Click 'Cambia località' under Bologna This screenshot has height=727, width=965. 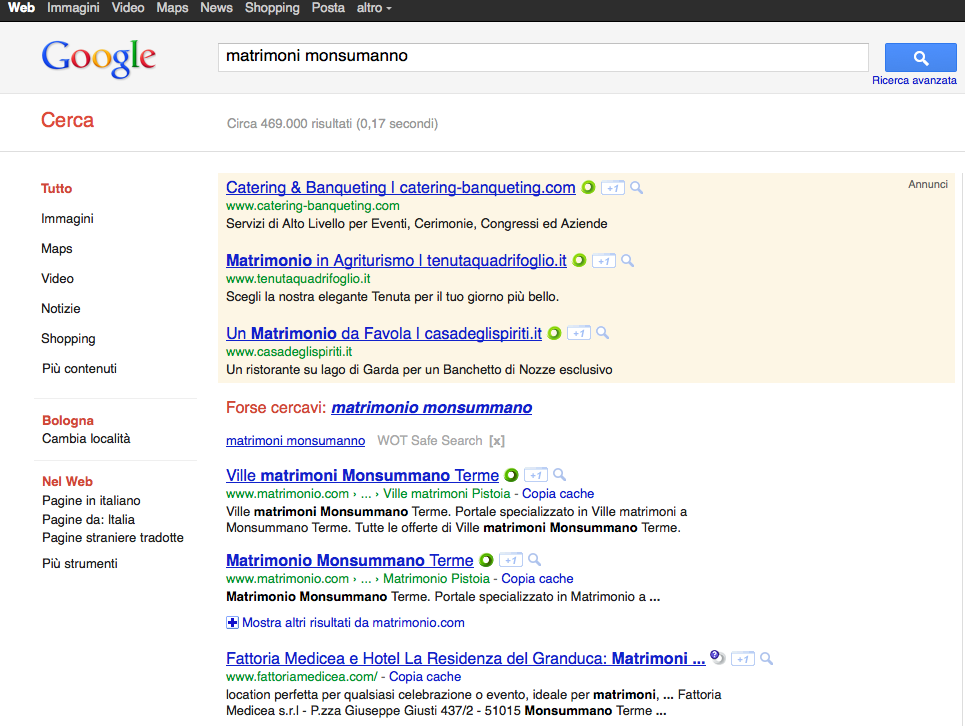[86, 439]
